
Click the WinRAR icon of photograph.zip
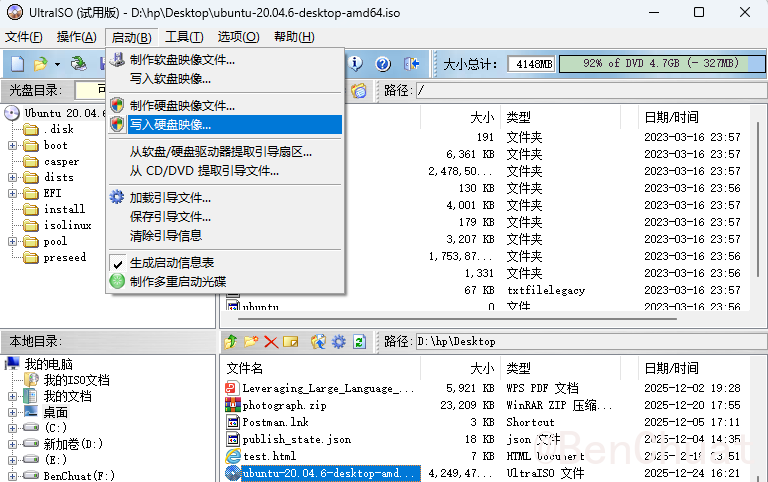pos(233,405)
